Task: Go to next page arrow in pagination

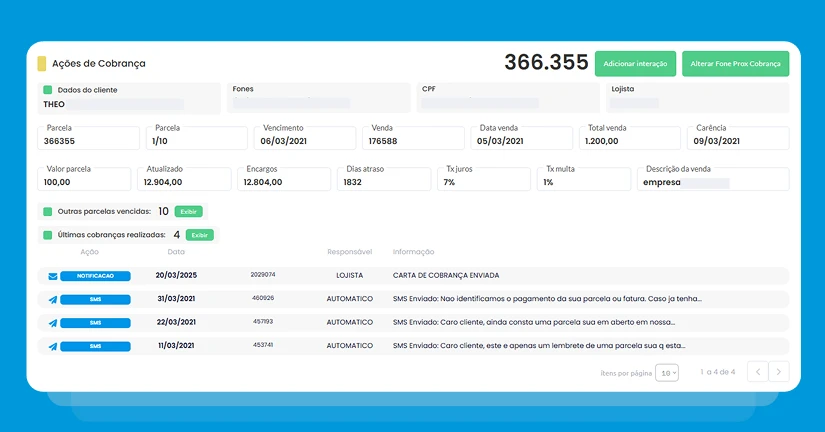Action: 779,371
